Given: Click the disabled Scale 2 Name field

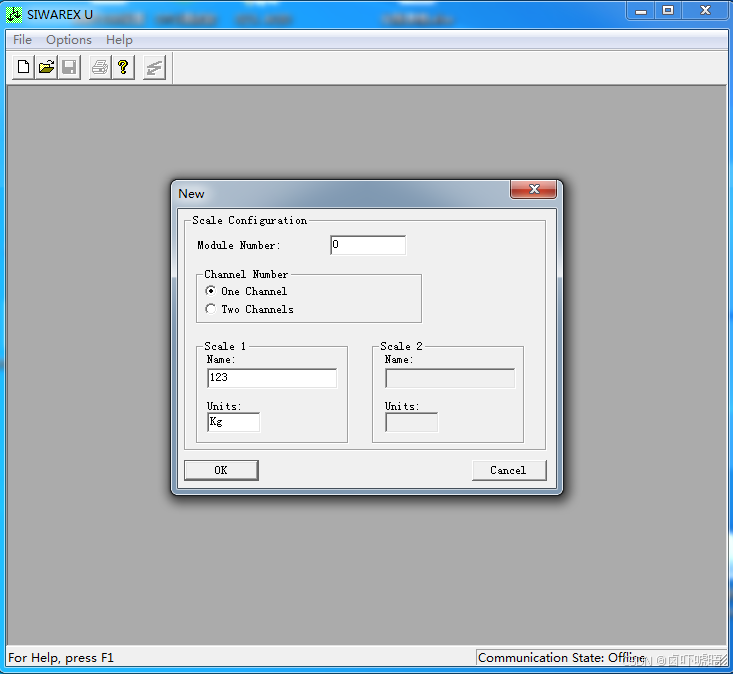Looking at the screenshot, I should click(x=450, y=378).
